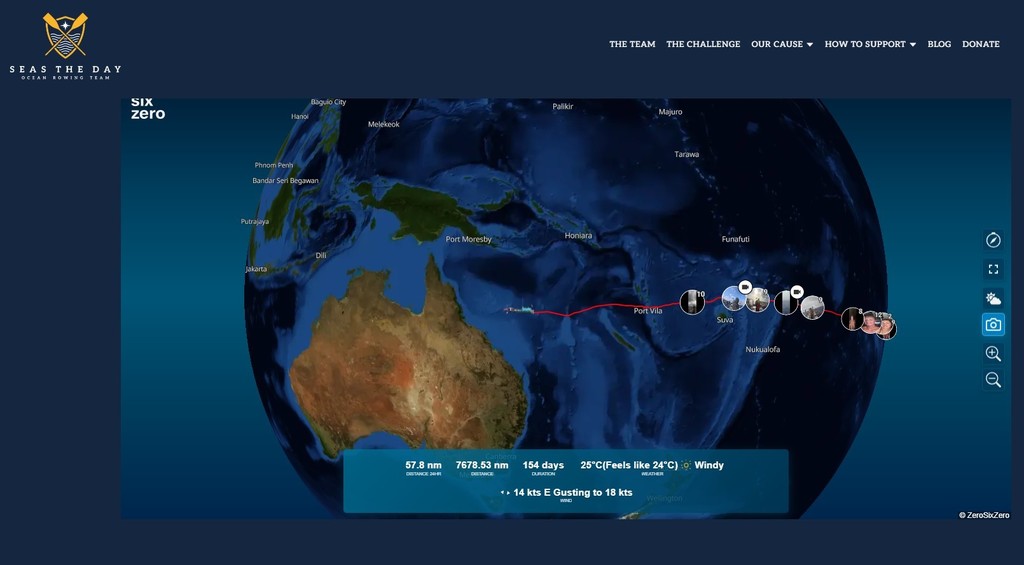Toggle the weather overlay icon
This screenshot has height=565, width=1024.
[993, 298]
